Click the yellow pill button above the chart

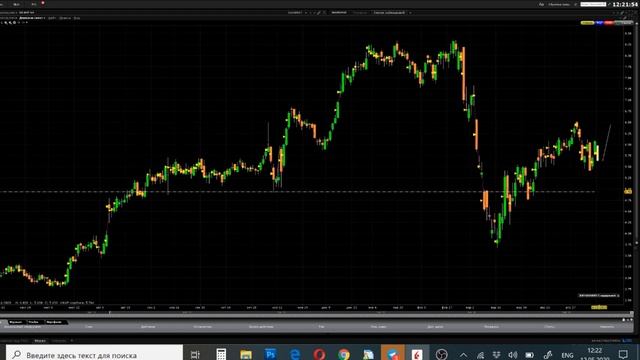(587, 23)
